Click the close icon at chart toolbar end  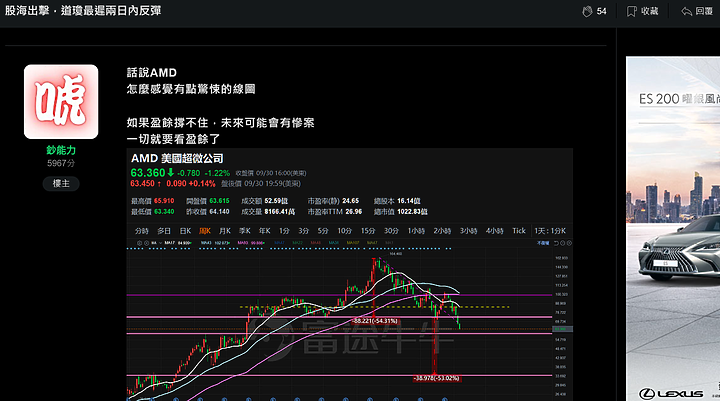coord(569,243)
